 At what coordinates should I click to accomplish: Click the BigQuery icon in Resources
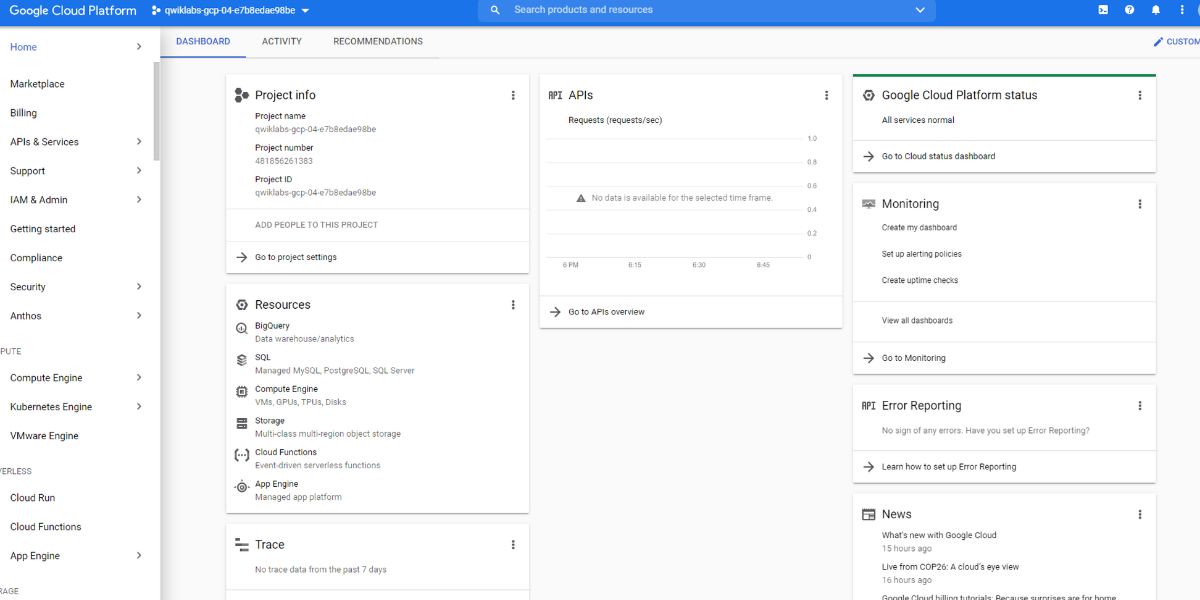[241, 327]
